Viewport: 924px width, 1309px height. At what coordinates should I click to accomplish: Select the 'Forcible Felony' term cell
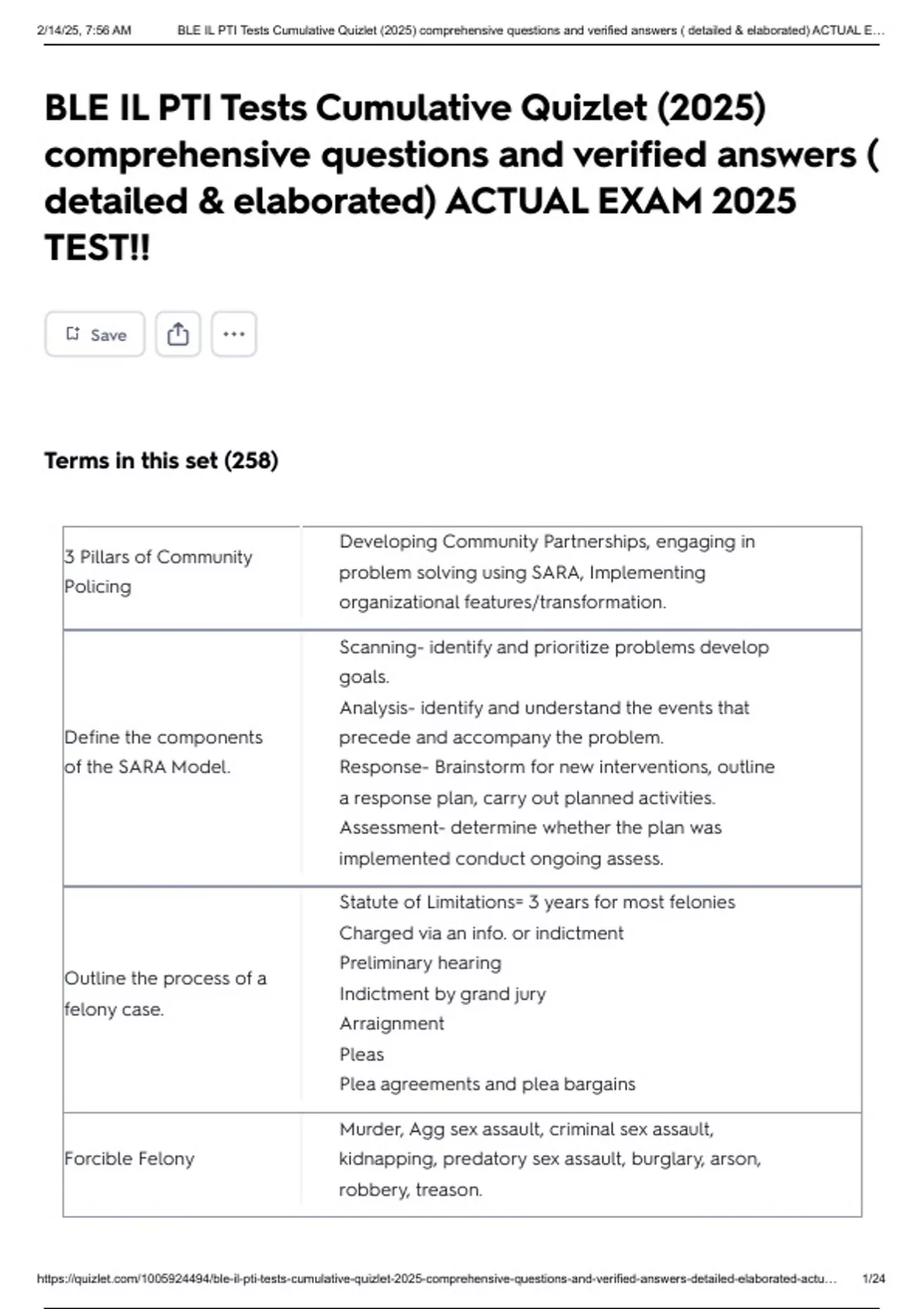pyautogui.click(x=129, y=1159)
